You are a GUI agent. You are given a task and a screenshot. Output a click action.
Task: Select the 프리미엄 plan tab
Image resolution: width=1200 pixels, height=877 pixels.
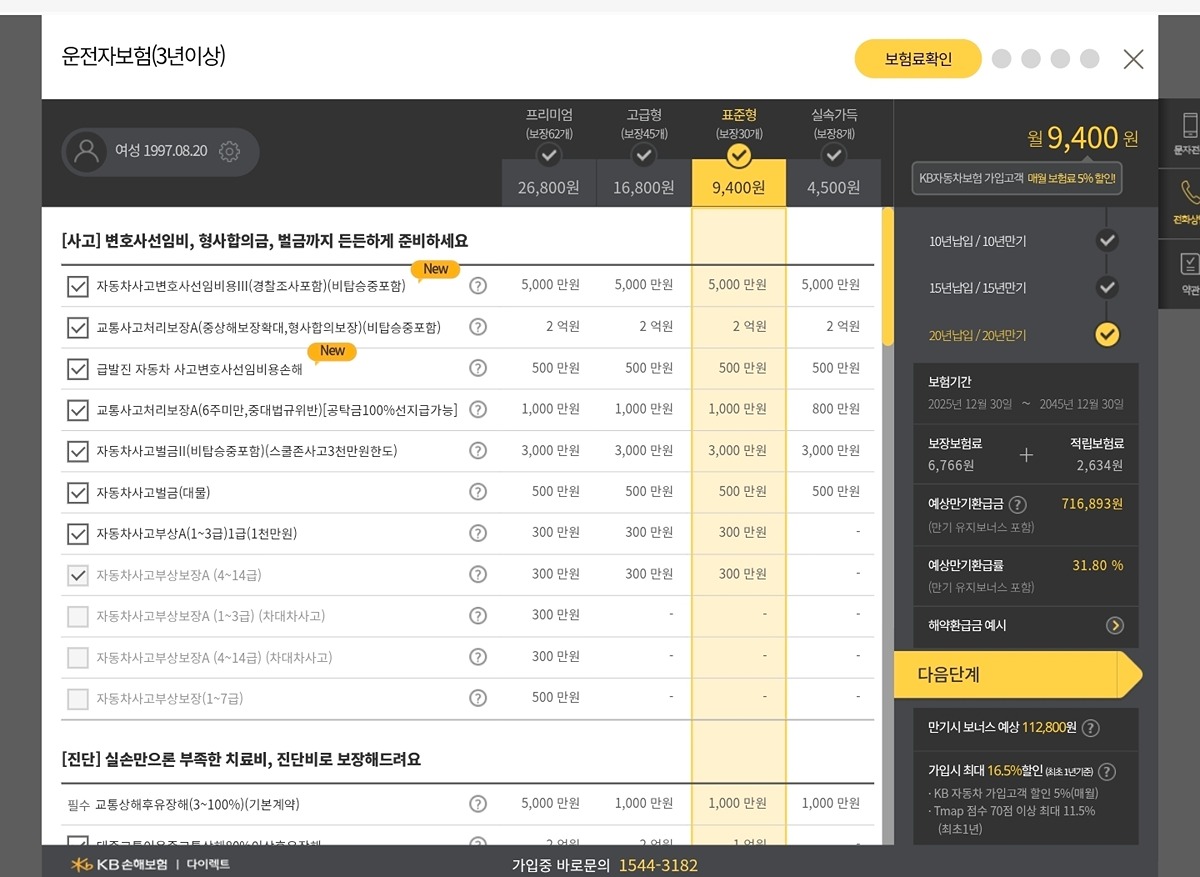click(548, 155)
